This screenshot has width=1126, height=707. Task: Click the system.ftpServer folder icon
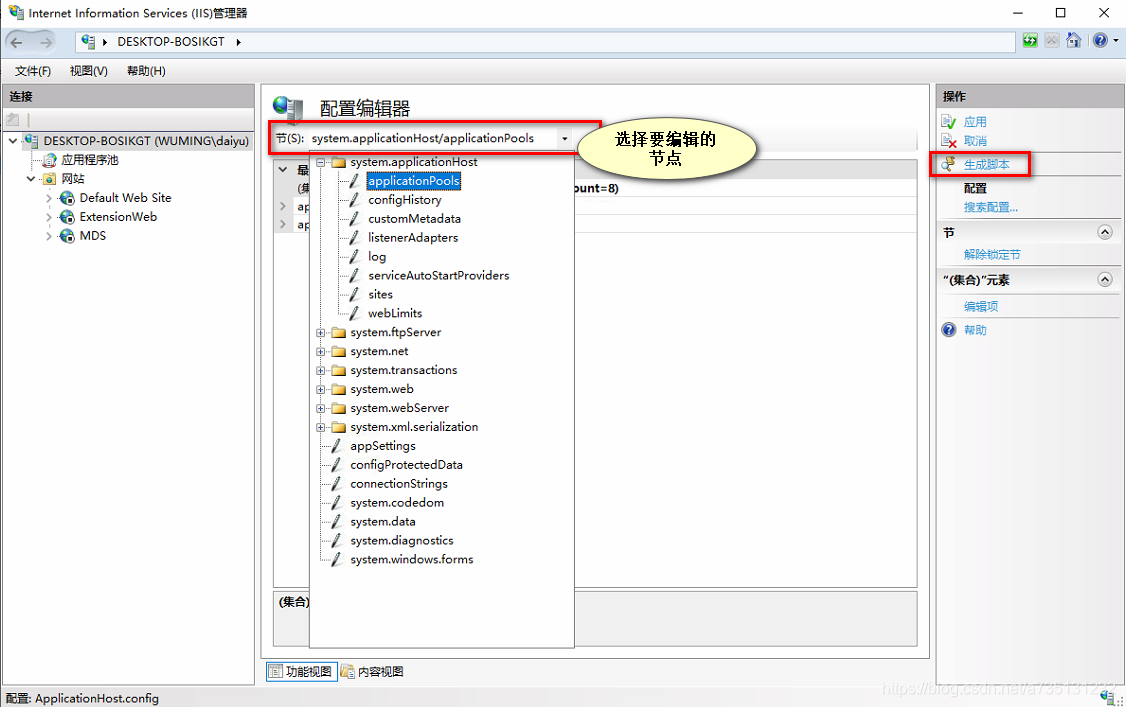338,332
